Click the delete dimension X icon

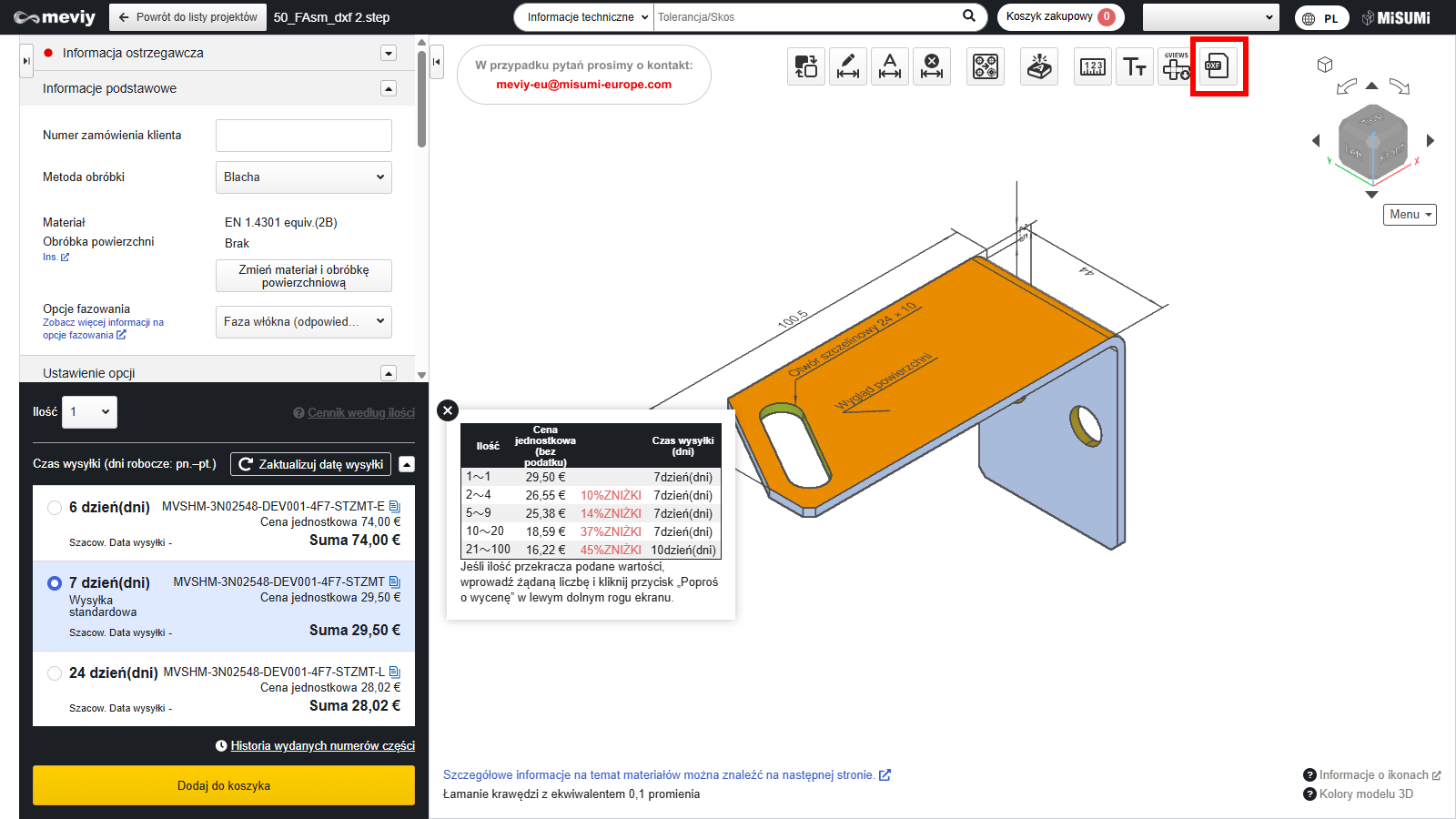[932, 66]
